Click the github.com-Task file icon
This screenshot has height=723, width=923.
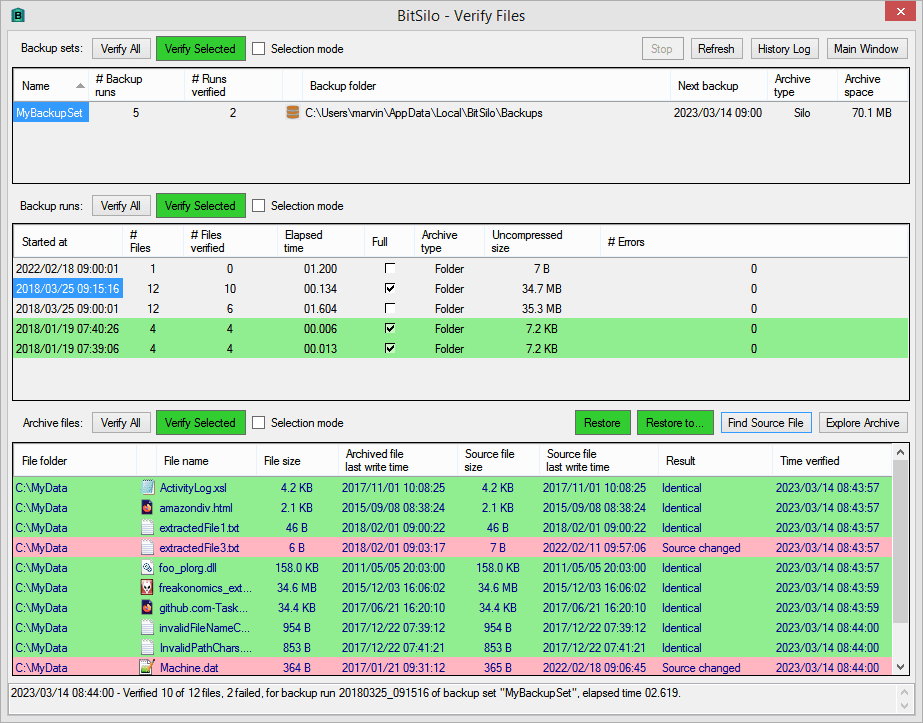148,608
